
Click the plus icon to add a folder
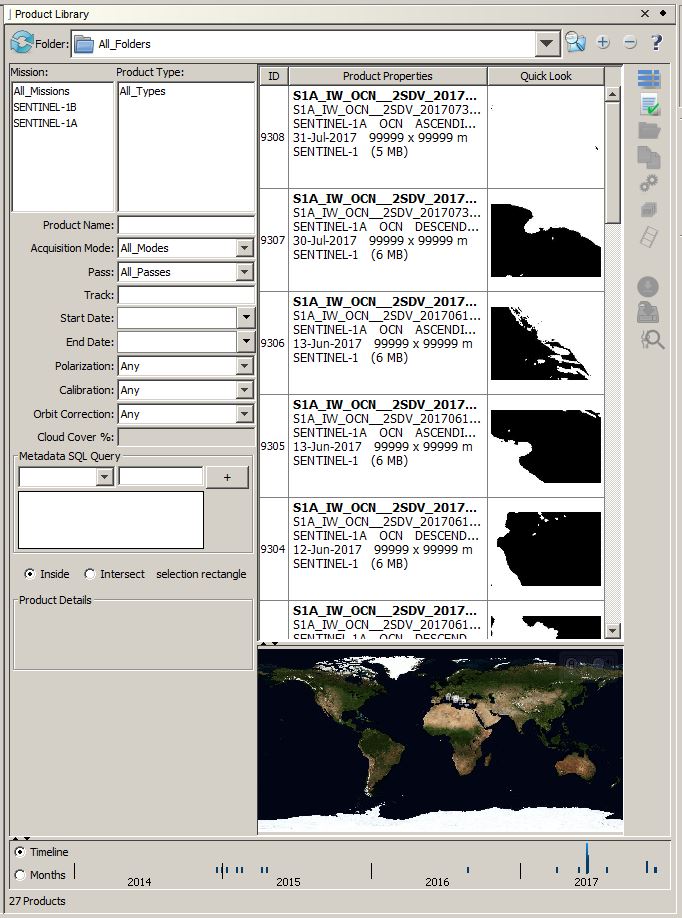tap(603, 42)
